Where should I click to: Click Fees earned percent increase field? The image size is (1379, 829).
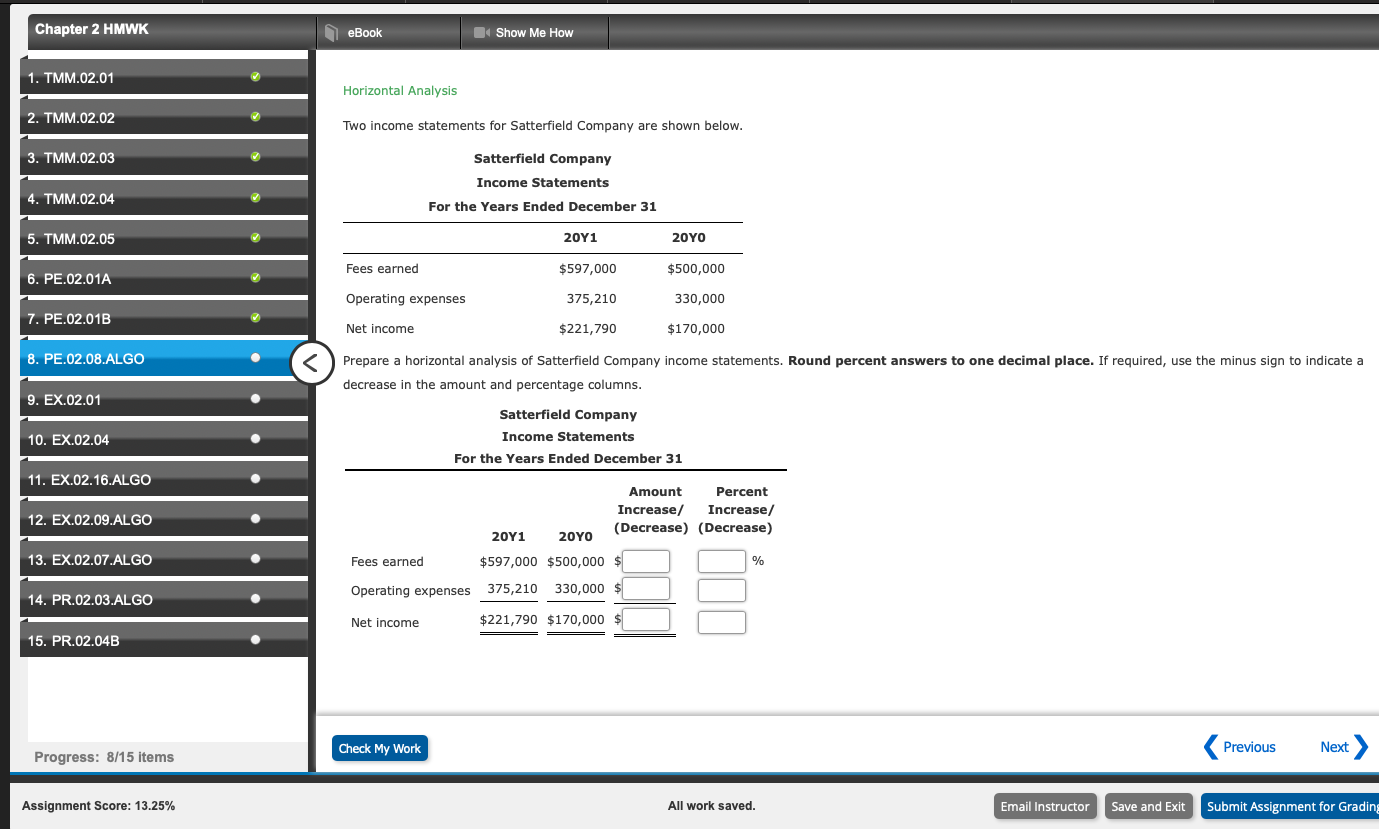pos(722,561)
